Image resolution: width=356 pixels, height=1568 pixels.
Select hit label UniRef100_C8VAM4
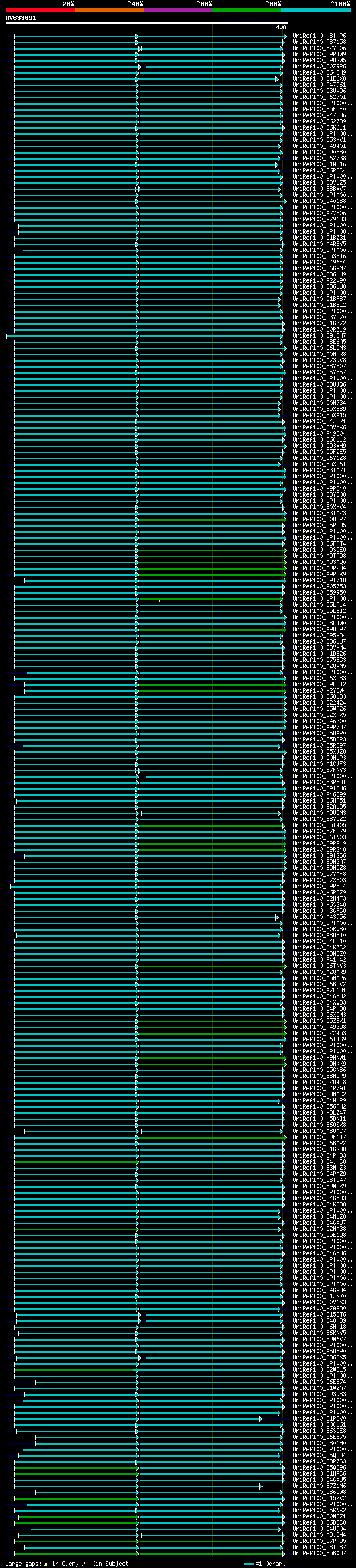pyautogui.click(x=319, y=648)
